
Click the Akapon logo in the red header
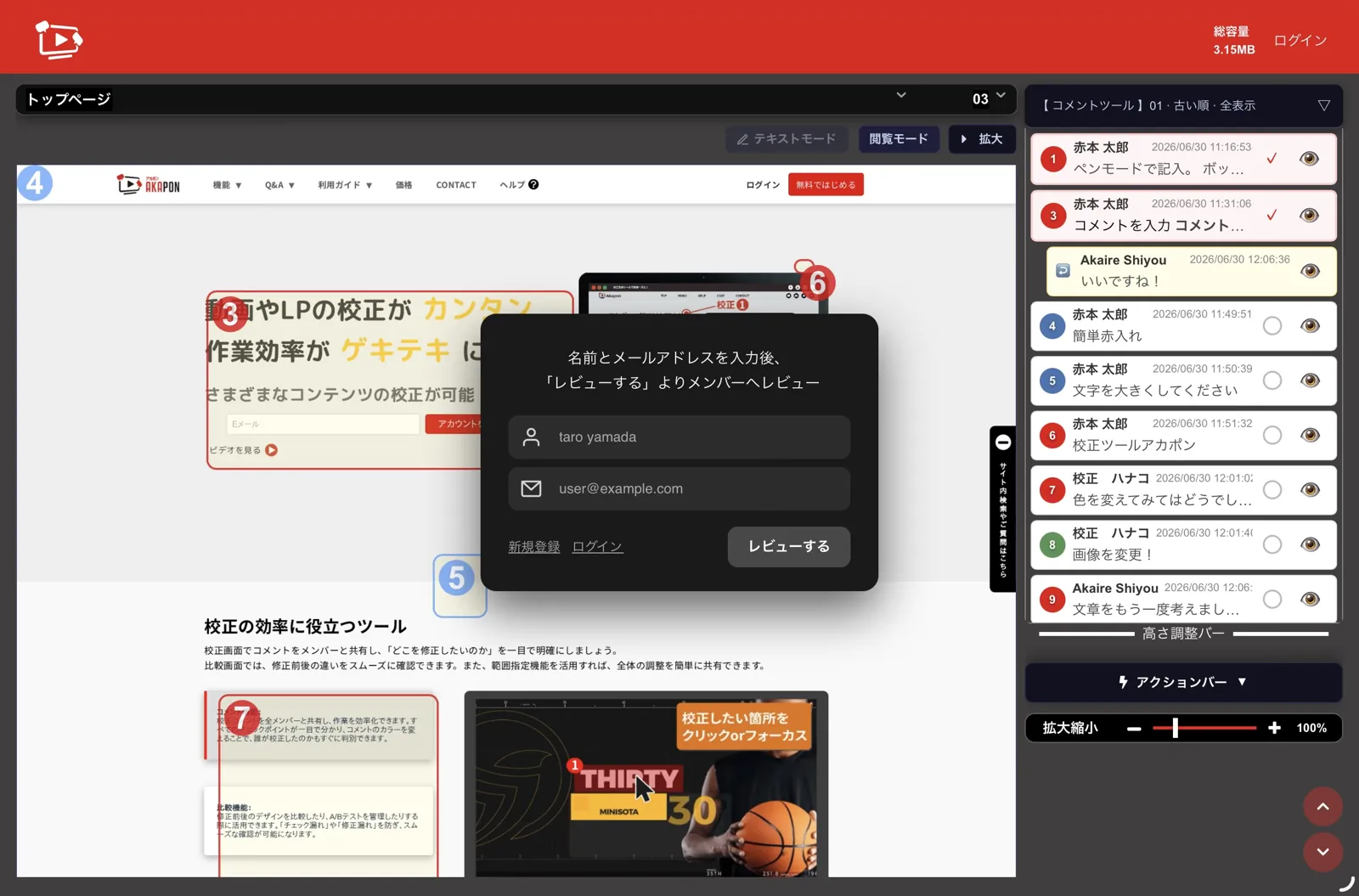[x=59, y=39]
